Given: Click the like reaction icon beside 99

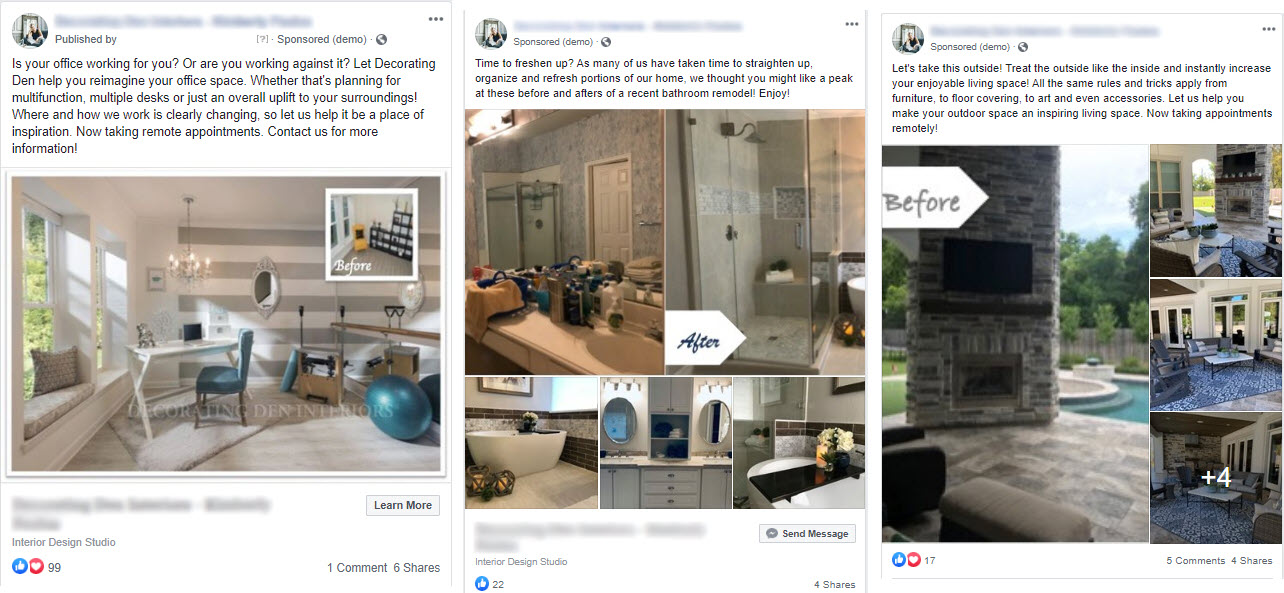Looking at the screenshot, I should (20, 567).
